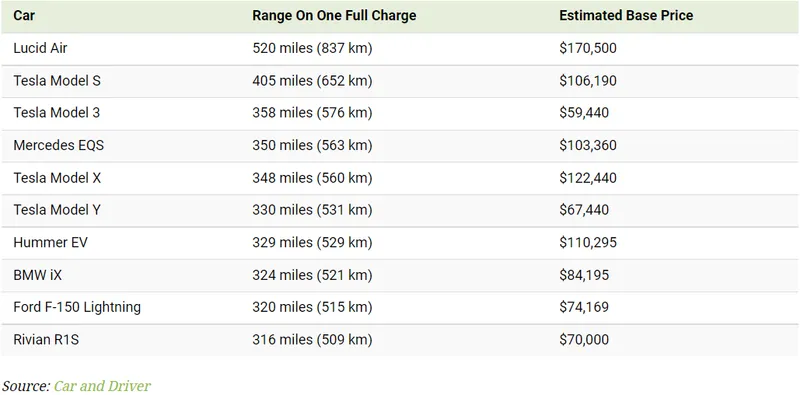The width and height of the screenshot is (800, 395).
Task: Select the 329 miles (529 km) range cell
Action: coord(312,242)
